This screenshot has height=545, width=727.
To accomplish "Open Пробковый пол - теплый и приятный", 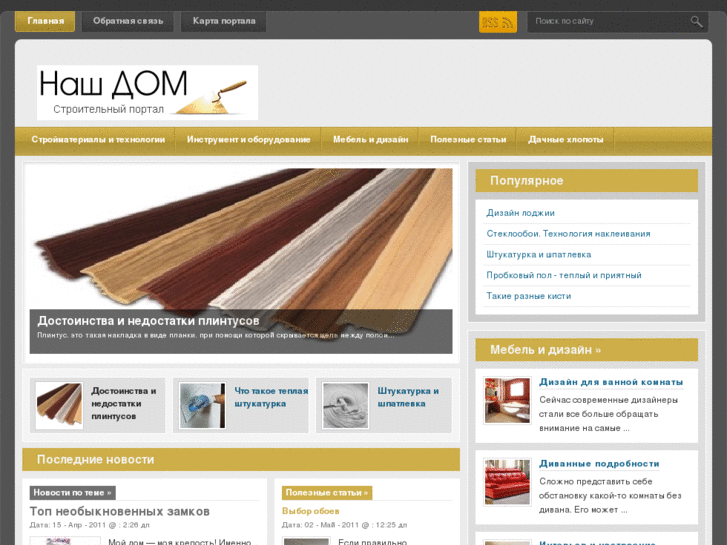I will pyautogui.click(x=564, y=276).
